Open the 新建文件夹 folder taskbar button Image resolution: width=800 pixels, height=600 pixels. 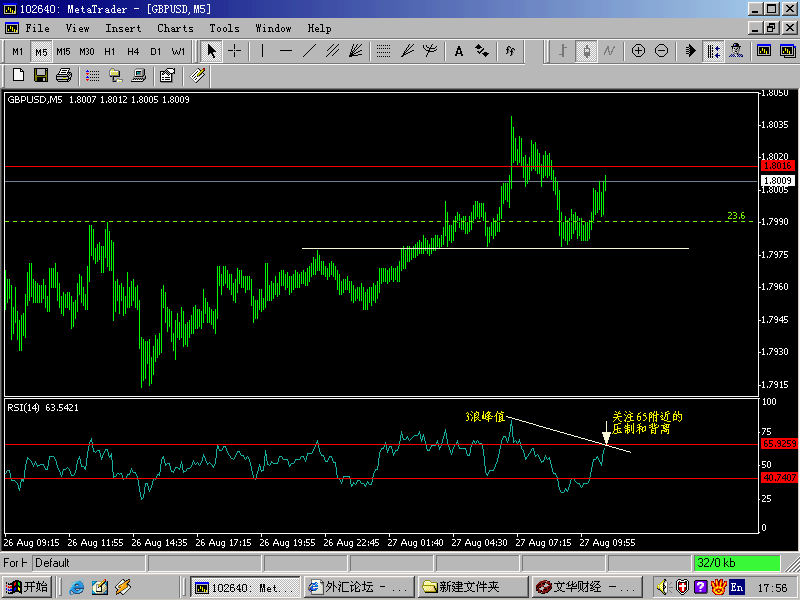click(x=473, y=588)
